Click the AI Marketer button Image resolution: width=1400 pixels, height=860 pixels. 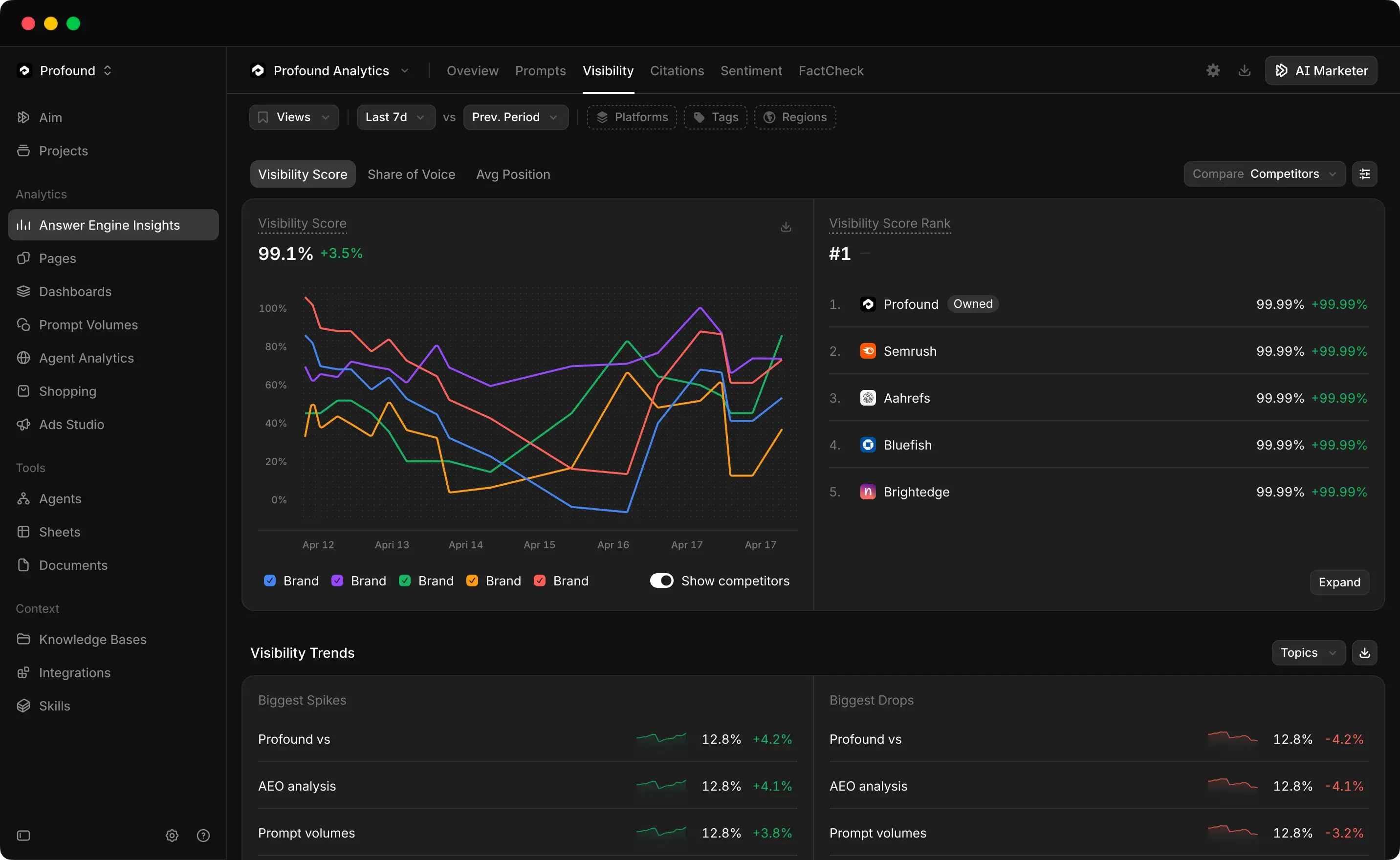[1321, 70]
